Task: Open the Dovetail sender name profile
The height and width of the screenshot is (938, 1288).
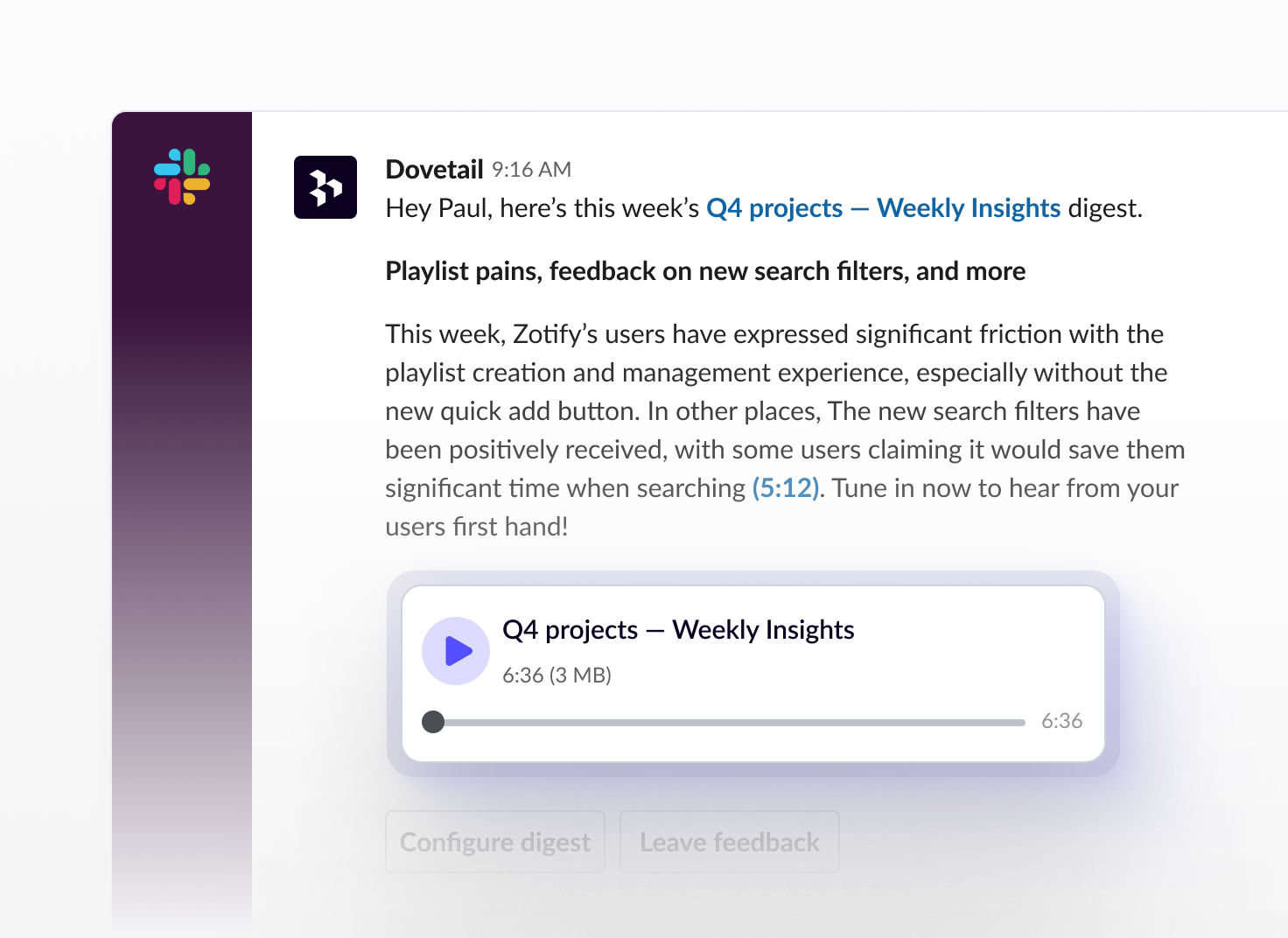Action: coord(435,169)
